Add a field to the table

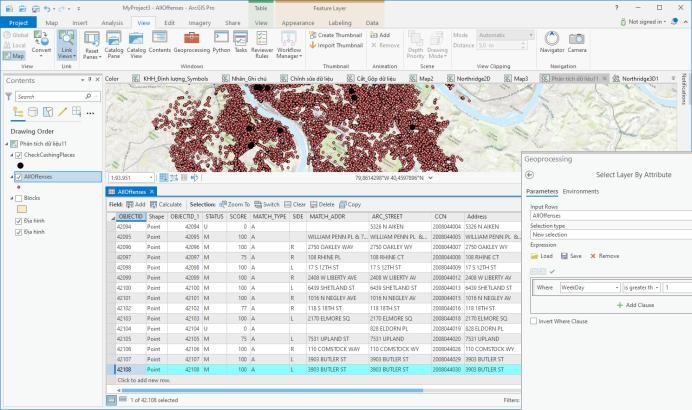(135, 204)
